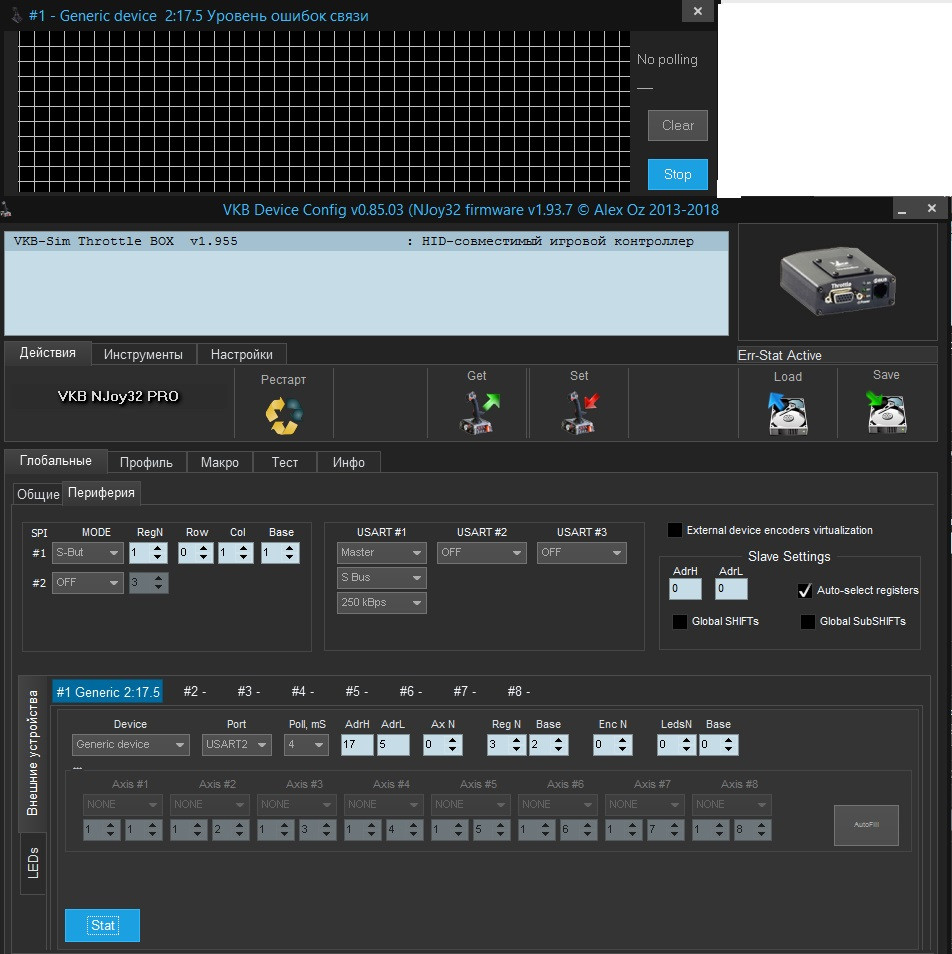Open the Внешние устройства vertical tab
952x954 pixels.
click(32, 753)
